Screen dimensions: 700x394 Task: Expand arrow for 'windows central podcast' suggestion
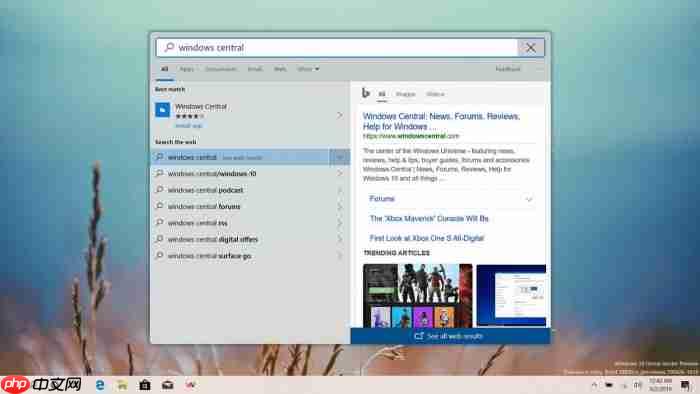click(340, 190)
